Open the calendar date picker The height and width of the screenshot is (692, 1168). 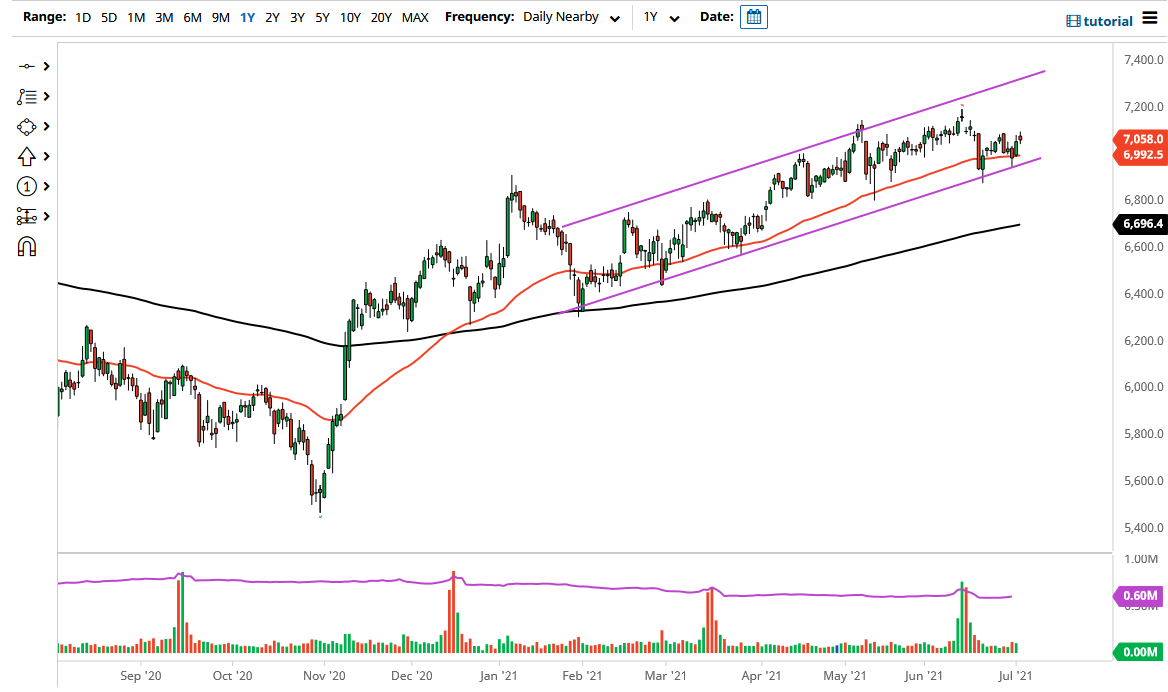click(x=753, y=16)
